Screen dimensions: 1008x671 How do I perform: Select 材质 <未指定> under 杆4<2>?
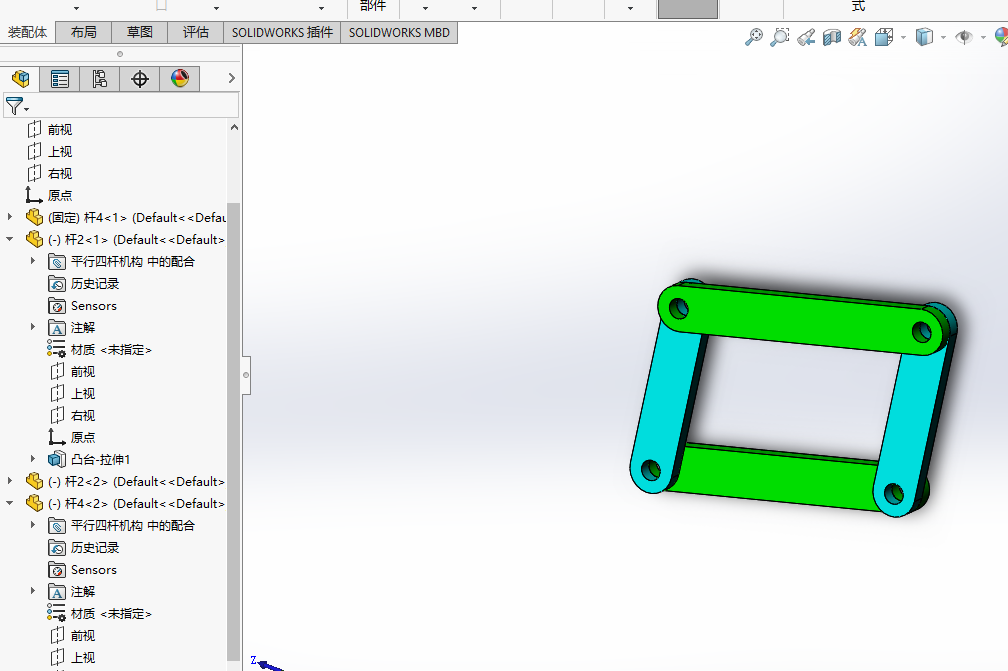[111, 613]
